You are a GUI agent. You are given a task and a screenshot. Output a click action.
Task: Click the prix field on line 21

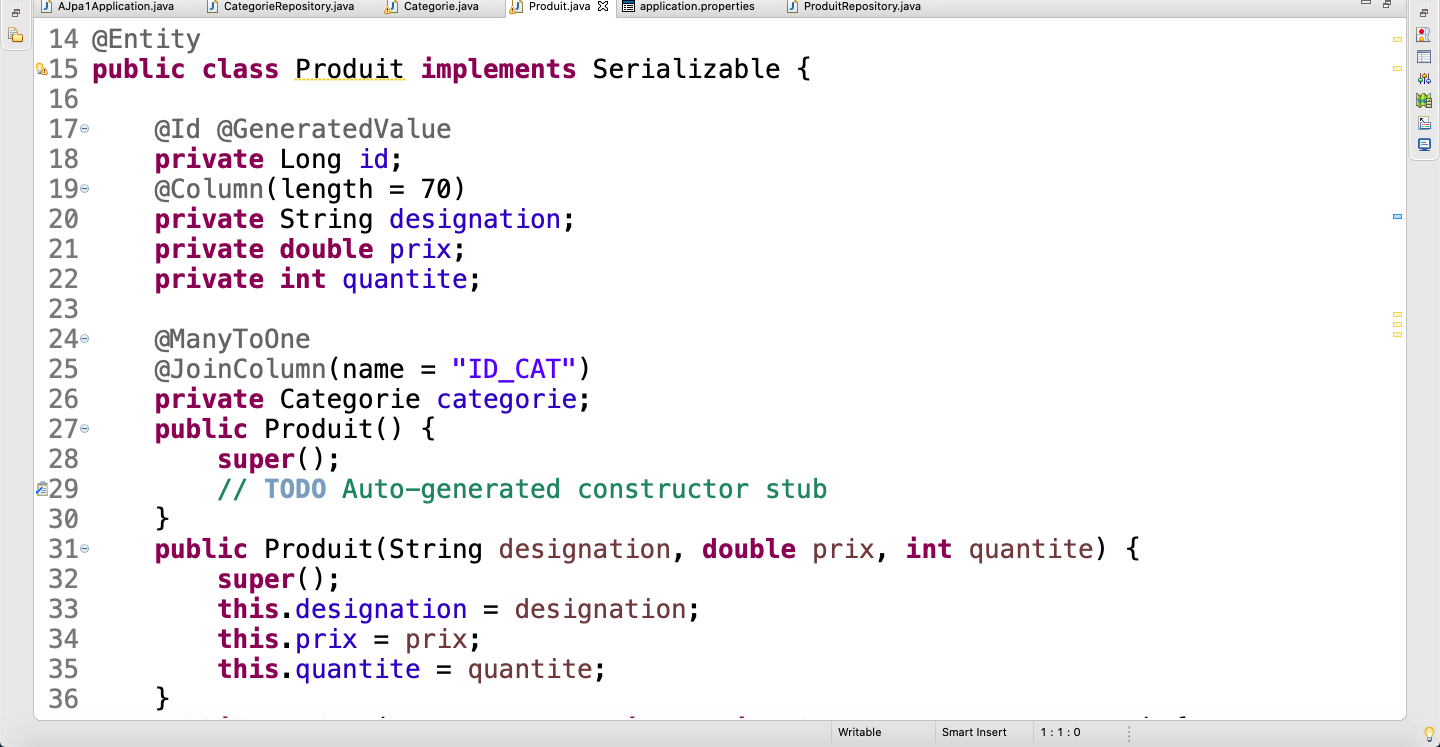[x=420, y=249]
